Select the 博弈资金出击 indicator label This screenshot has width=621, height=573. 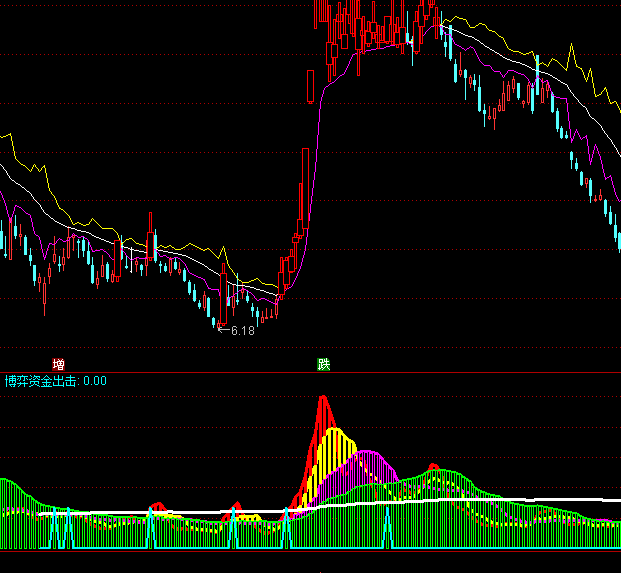(41, 381)
